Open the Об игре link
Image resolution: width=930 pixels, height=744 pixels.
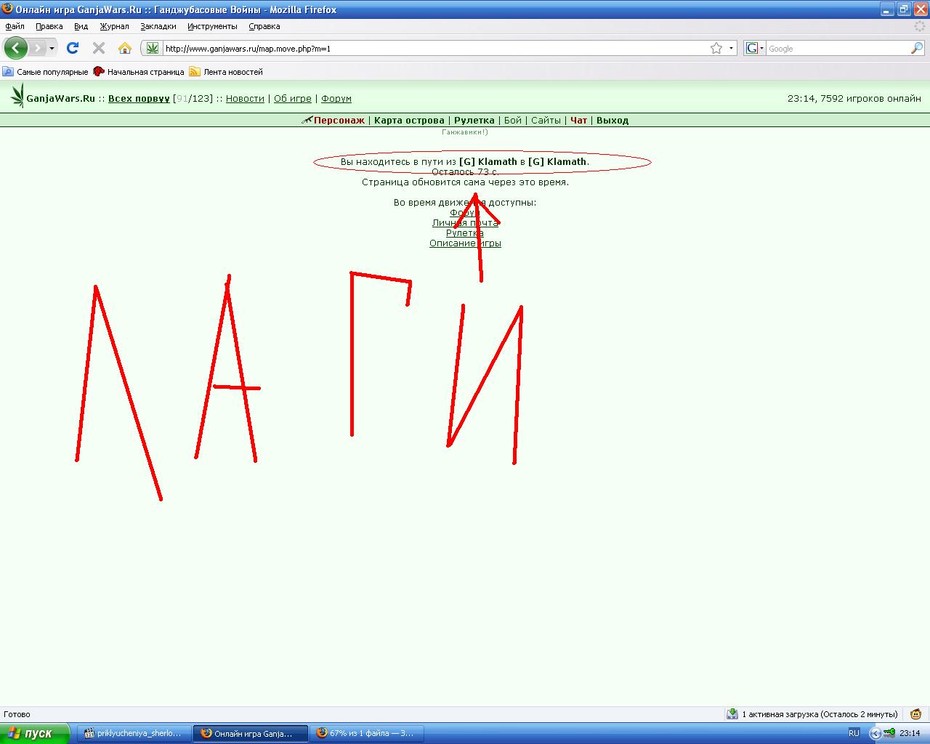click(292, 98)
